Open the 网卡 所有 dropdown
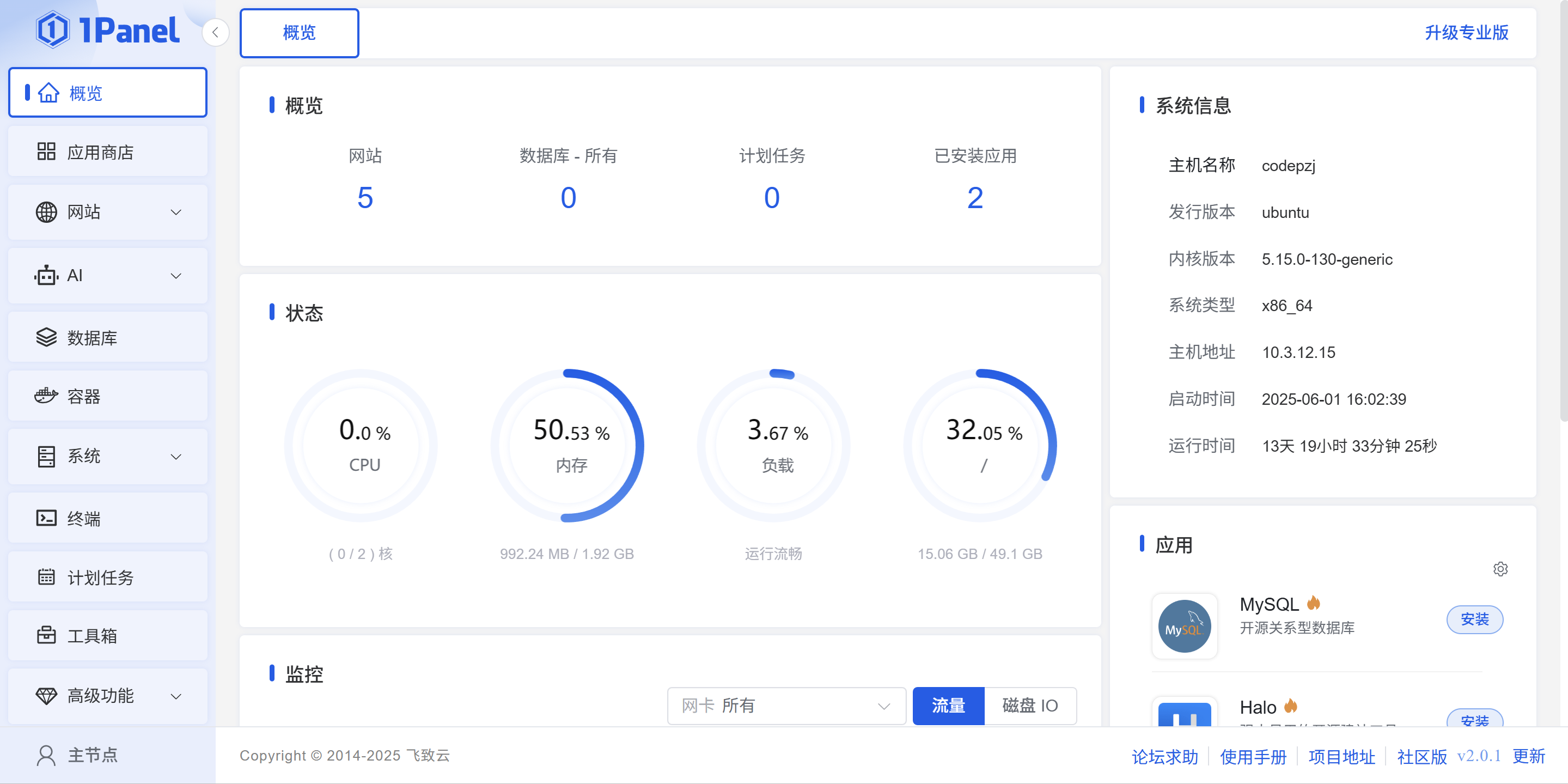This screenshot has width=1568, height=784. click(x=786, y=706)
